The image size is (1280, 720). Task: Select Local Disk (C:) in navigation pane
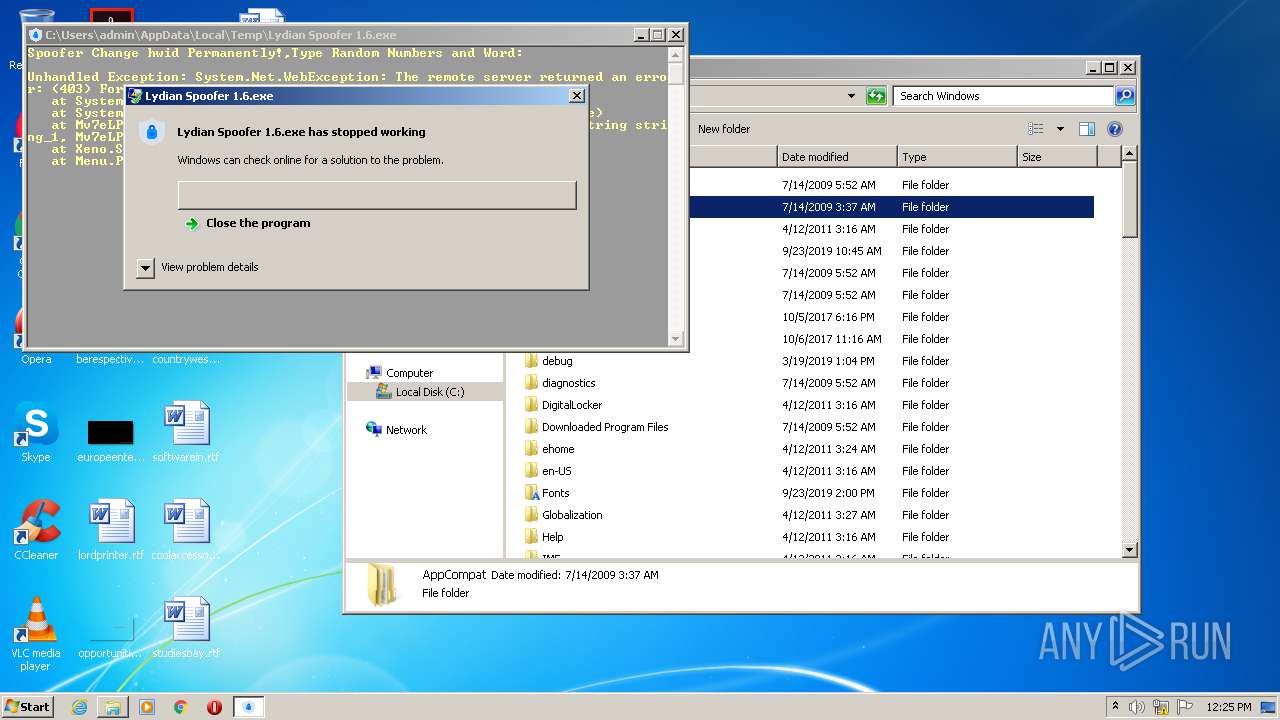[429, 392]
